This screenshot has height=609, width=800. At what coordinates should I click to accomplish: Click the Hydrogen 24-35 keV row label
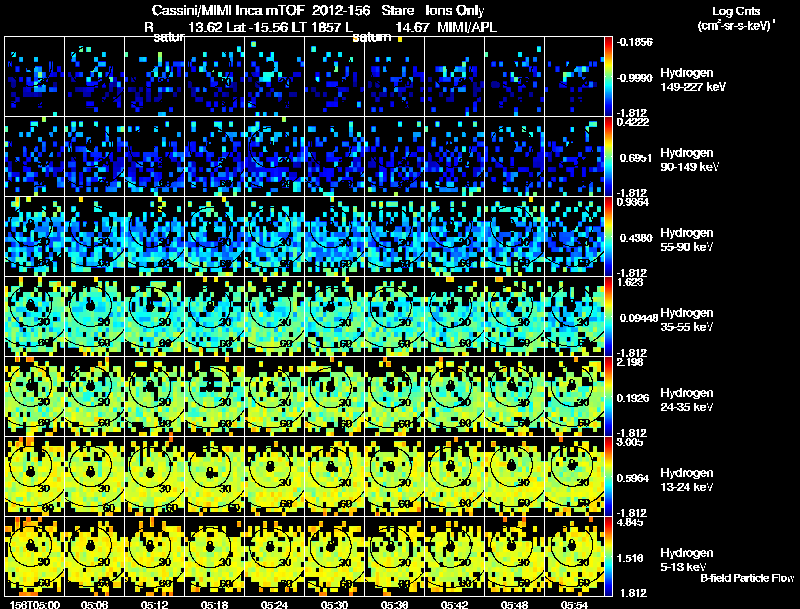687,400
